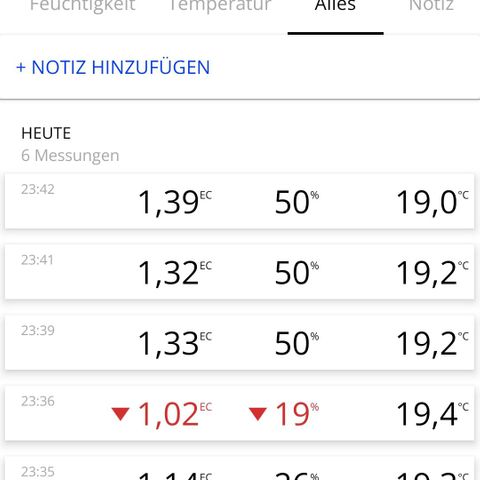Screen dimensions: 480x480
Task: Select the 19,0 °C reading at 23:42
Action: click(432, 202)
